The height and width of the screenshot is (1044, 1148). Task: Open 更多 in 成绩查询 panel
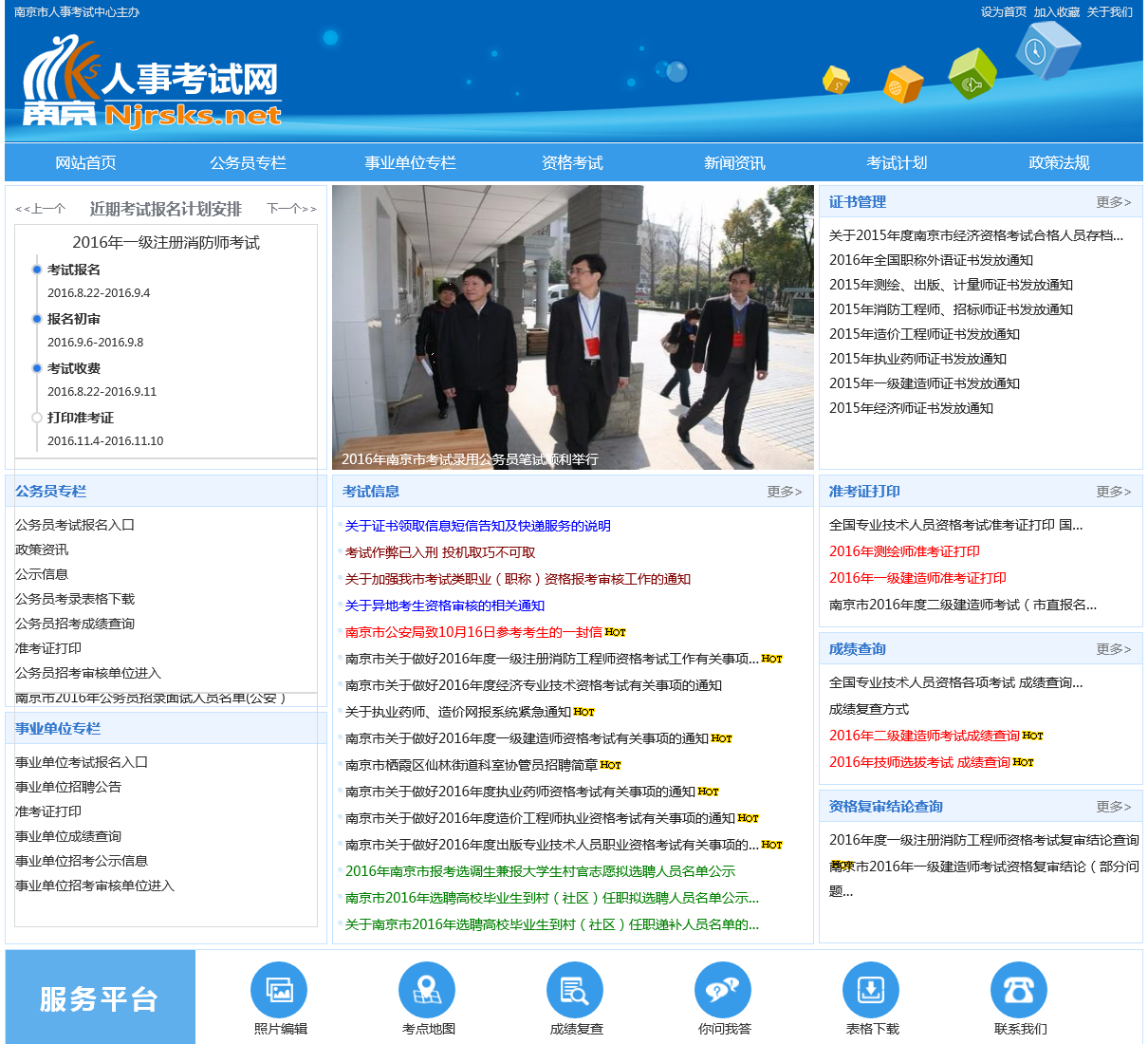click(x=1114, y=649)
